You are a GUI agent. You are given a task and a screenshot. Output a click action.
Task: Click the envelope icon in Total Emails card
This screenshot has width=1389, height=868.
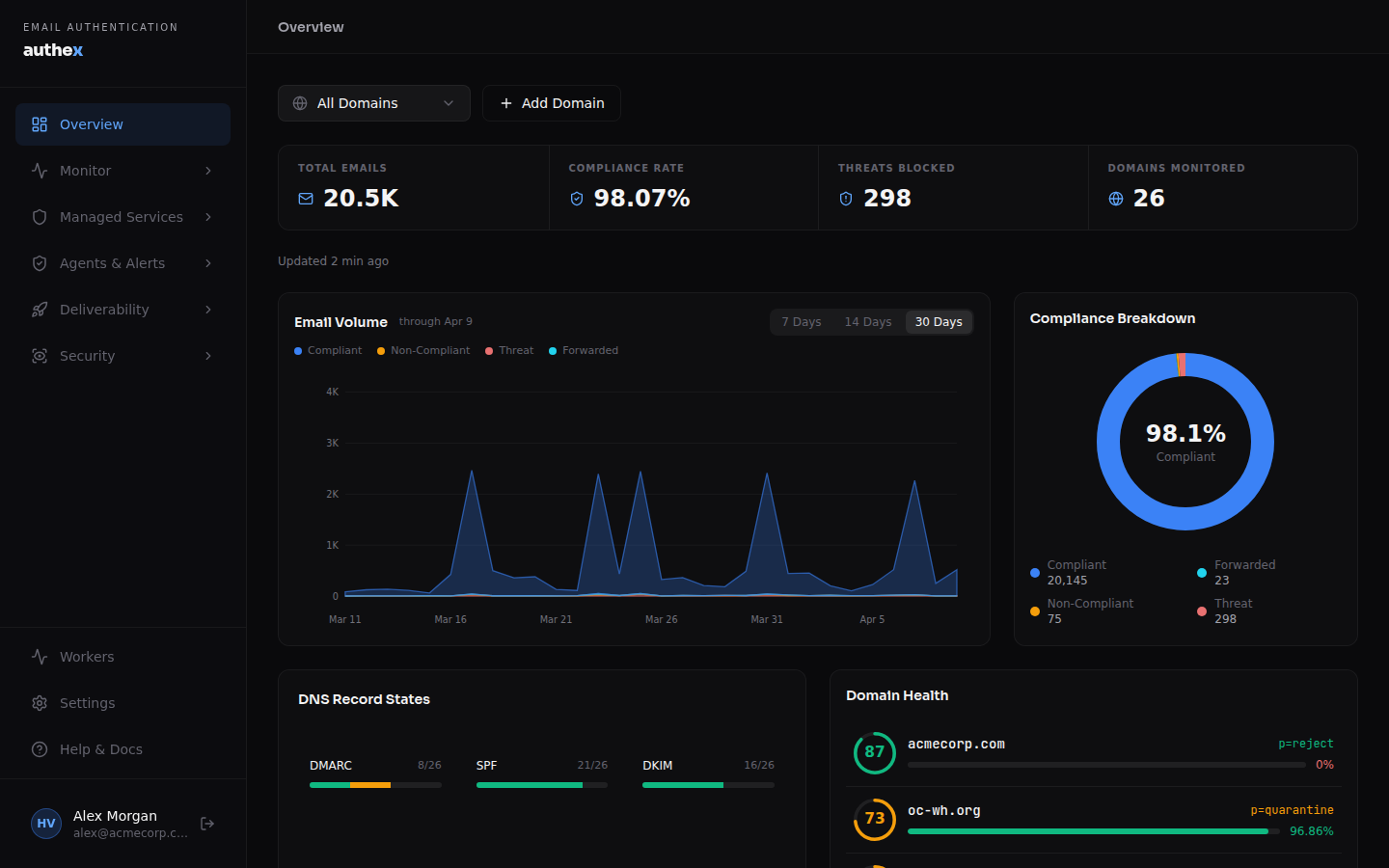point(306,199)
